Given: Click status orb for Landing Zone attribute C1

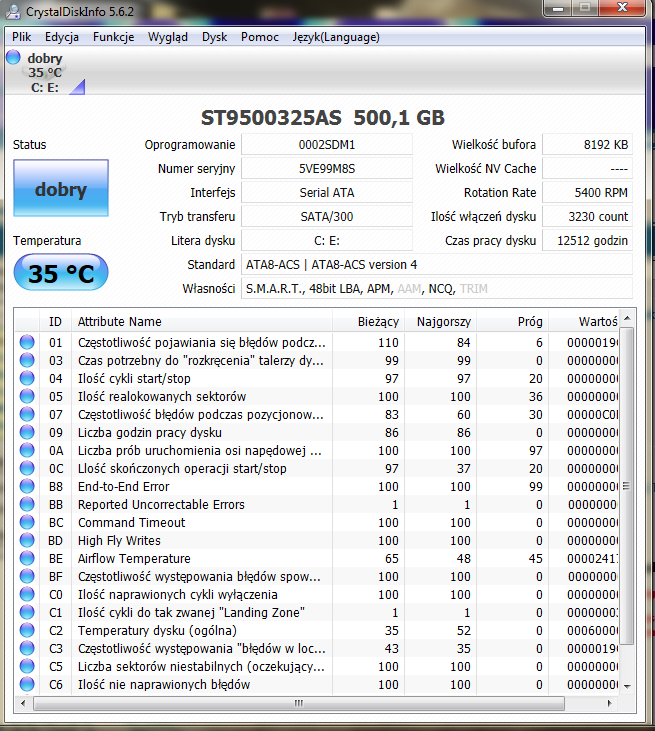Looking at the screenshot, I should tap(27, 612).
